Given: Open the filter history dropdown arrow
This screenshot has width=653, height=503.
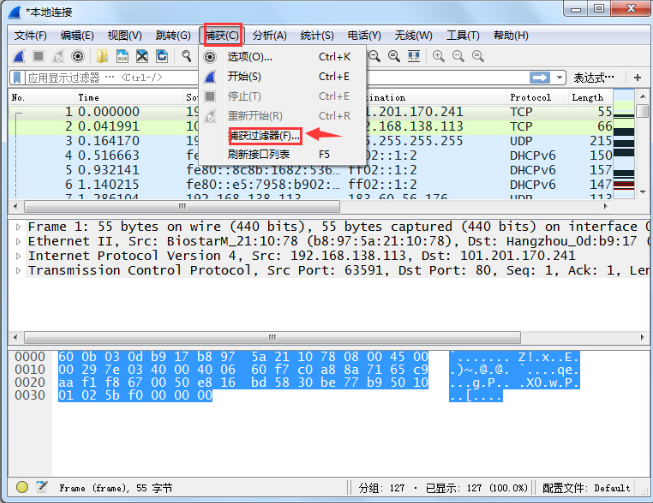Looking at the screenshot, I should click(559, 78).
